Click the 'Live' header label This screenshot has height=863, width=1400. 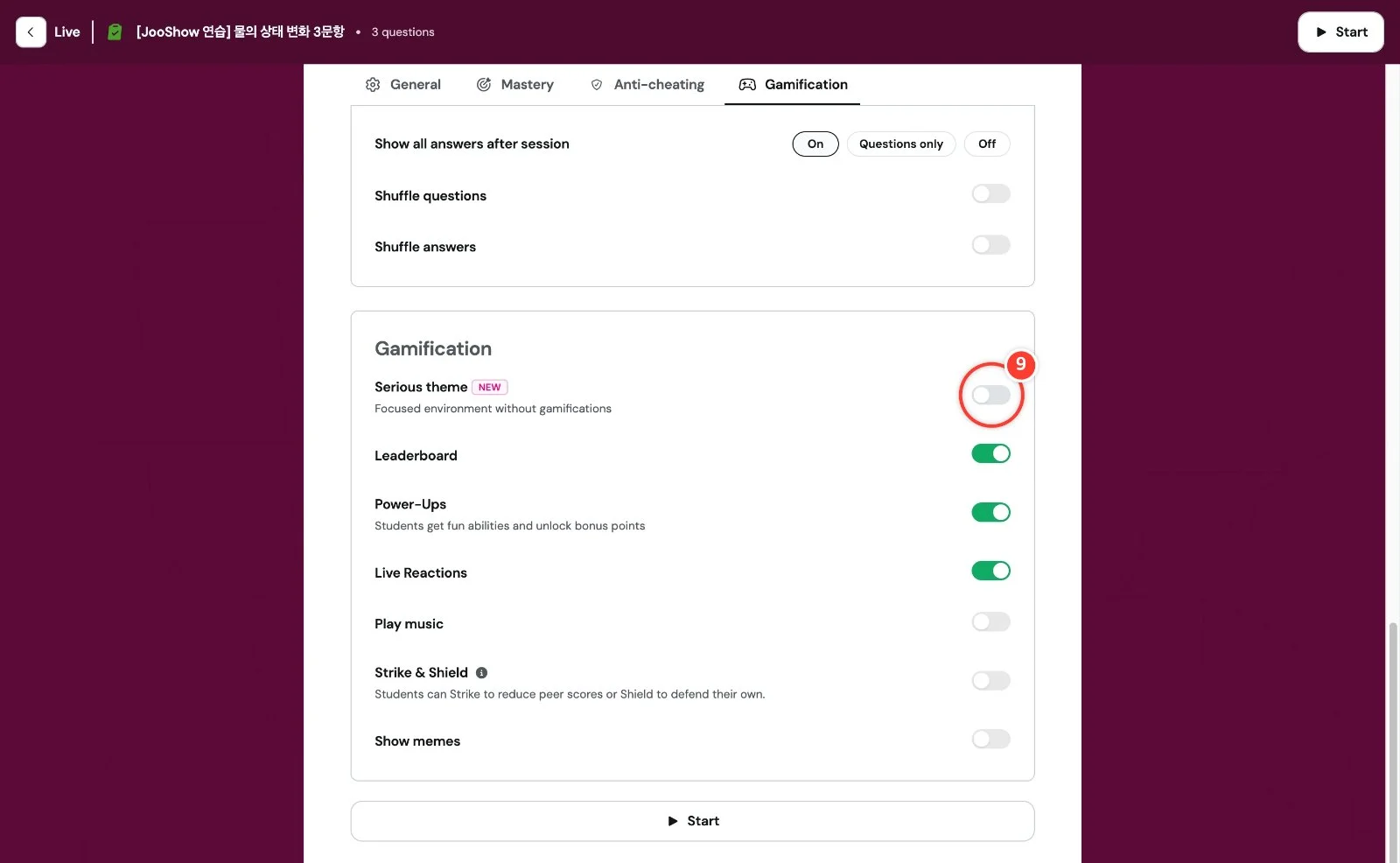(67, 32)
